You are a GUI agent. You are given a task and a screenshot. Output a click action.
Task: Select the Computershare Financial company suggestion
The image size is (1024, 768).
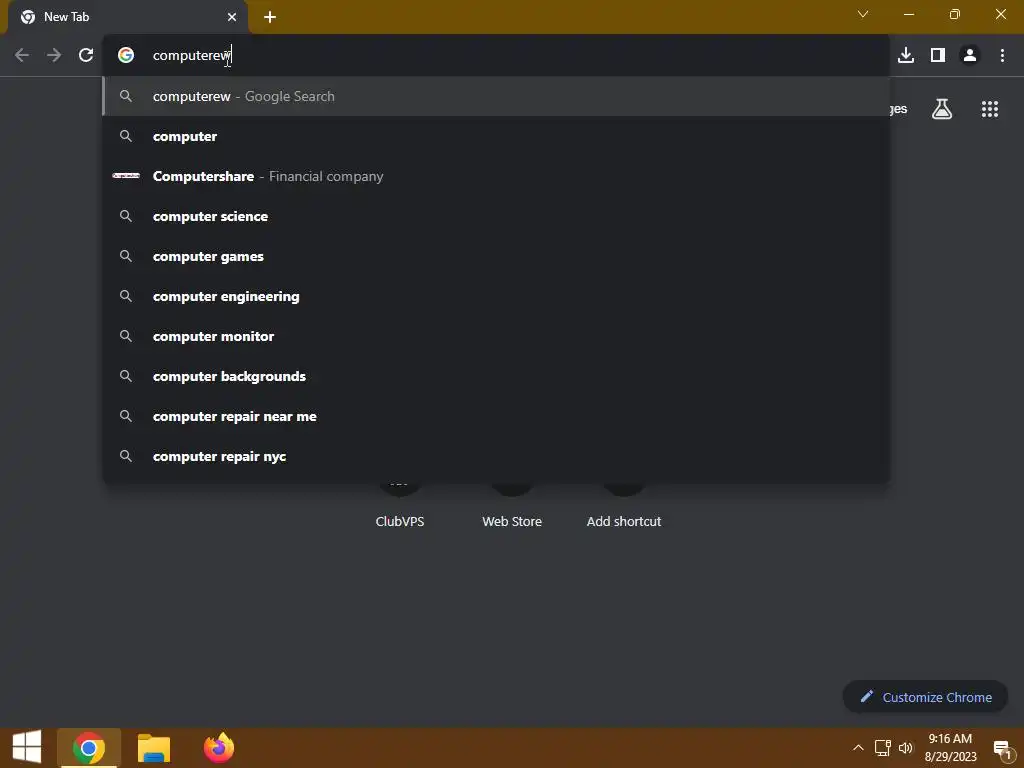point(496,176)
